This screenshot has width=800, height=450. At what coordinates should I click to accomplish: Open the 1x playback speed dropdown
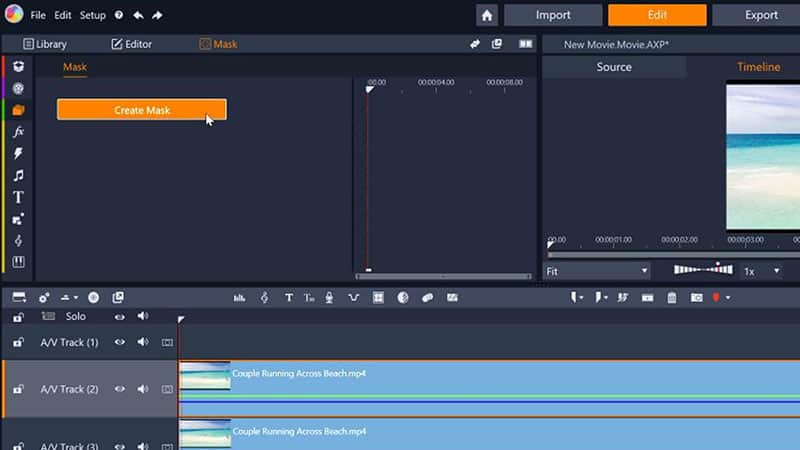click(x=762, y=271)
